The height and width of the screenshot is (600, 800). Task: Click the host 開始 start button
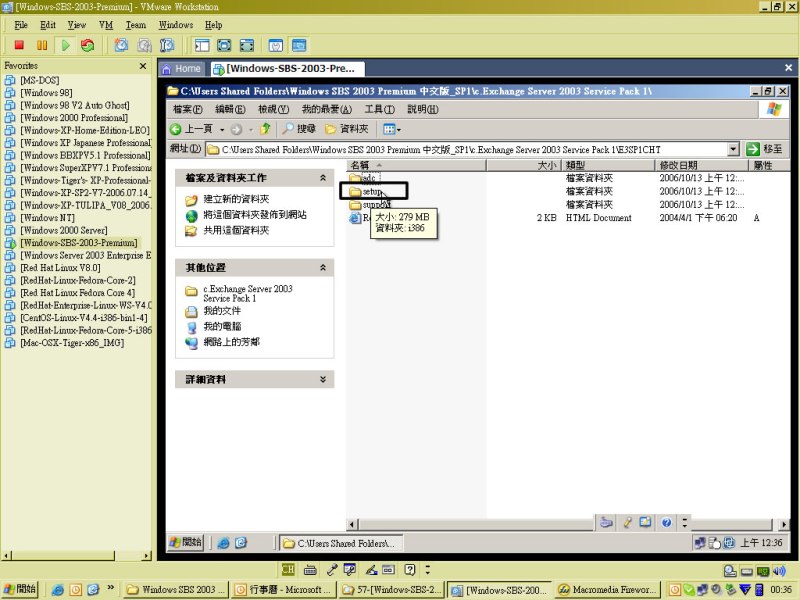19,589
